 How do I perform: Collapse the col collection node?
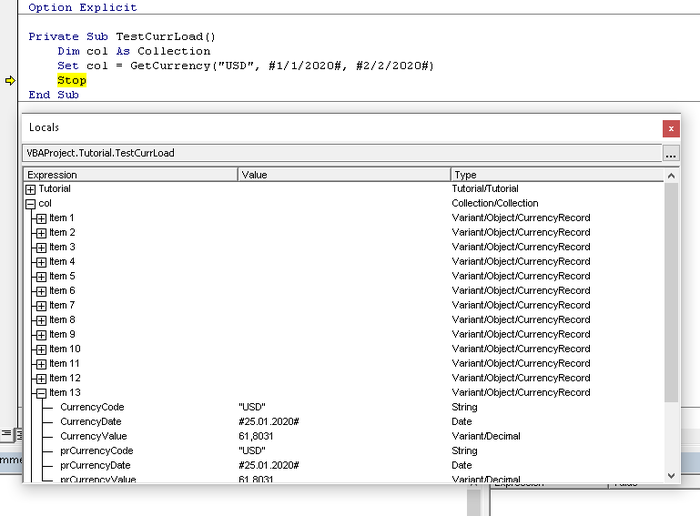point(31,204)
